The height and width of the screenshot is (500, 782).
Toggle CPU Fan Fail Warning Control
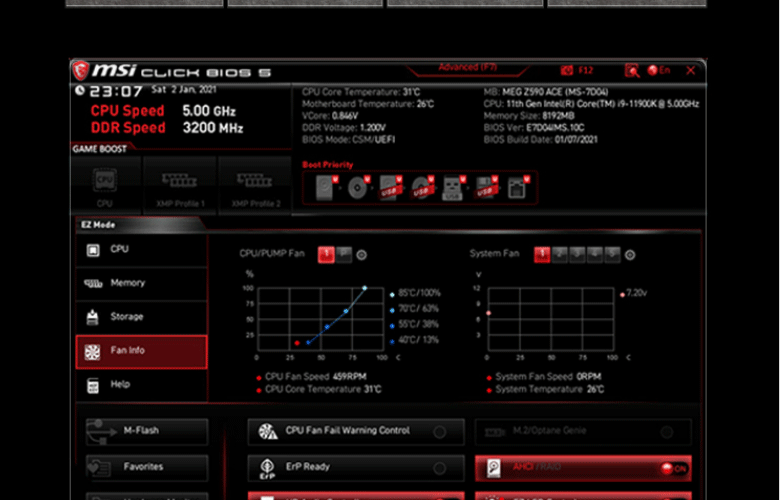[356, 431]
